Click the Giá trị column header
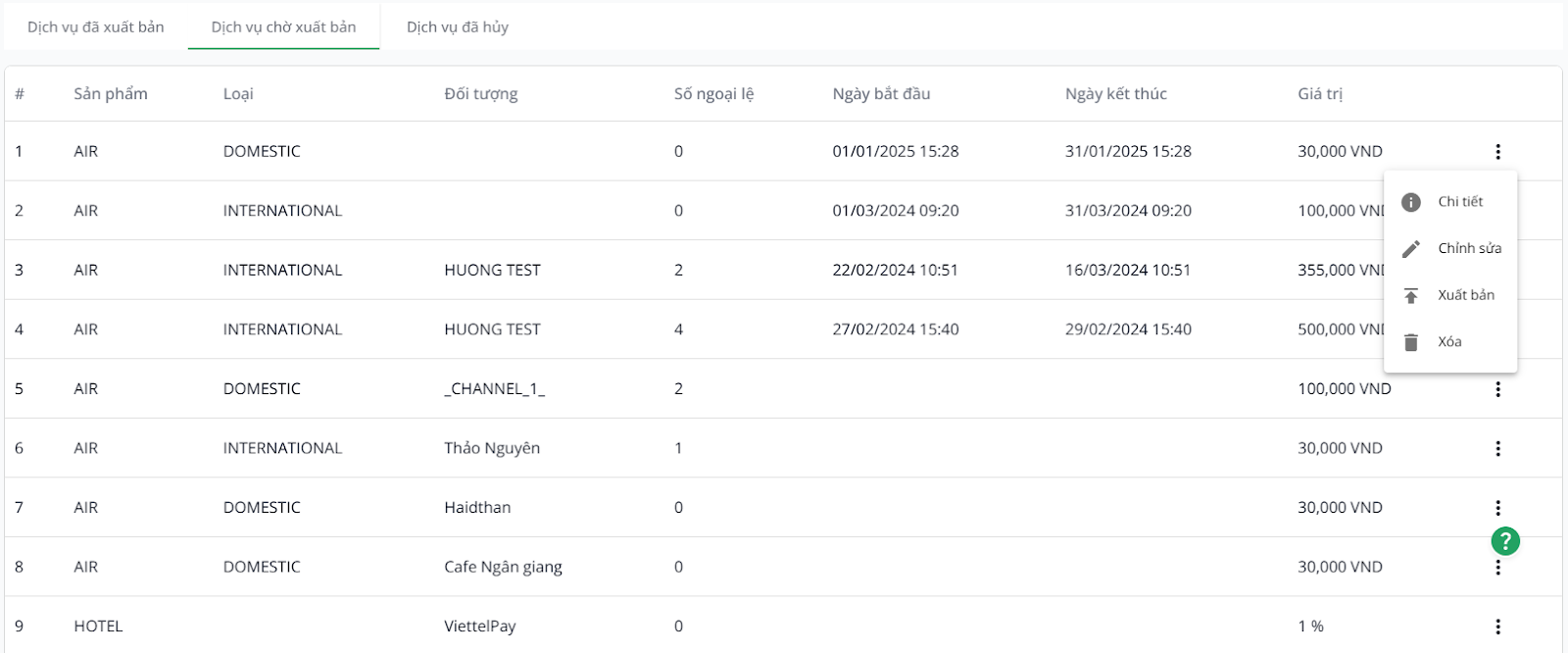 click(x=1320, y=94)
